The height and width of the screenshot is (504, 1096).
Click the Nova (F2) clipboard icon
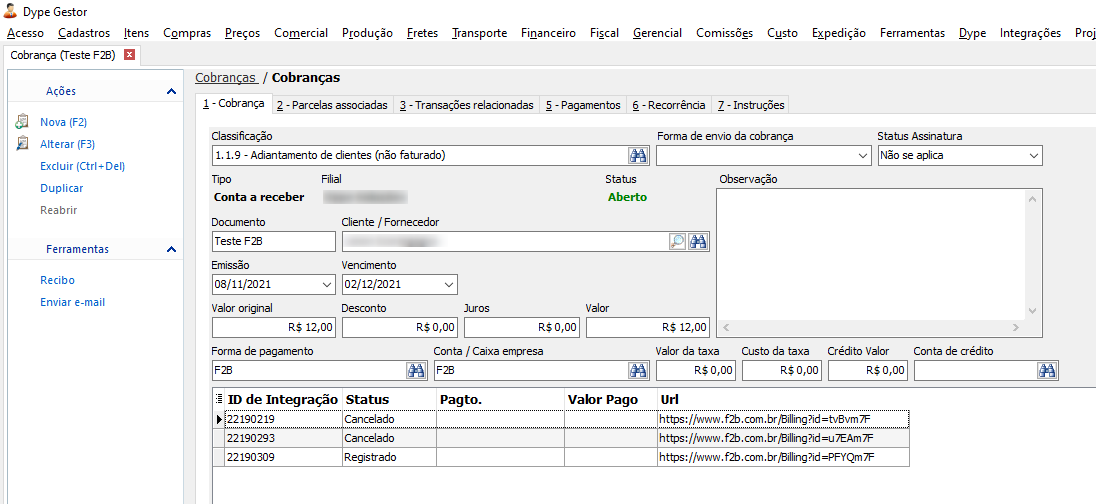tap(22, 122)
